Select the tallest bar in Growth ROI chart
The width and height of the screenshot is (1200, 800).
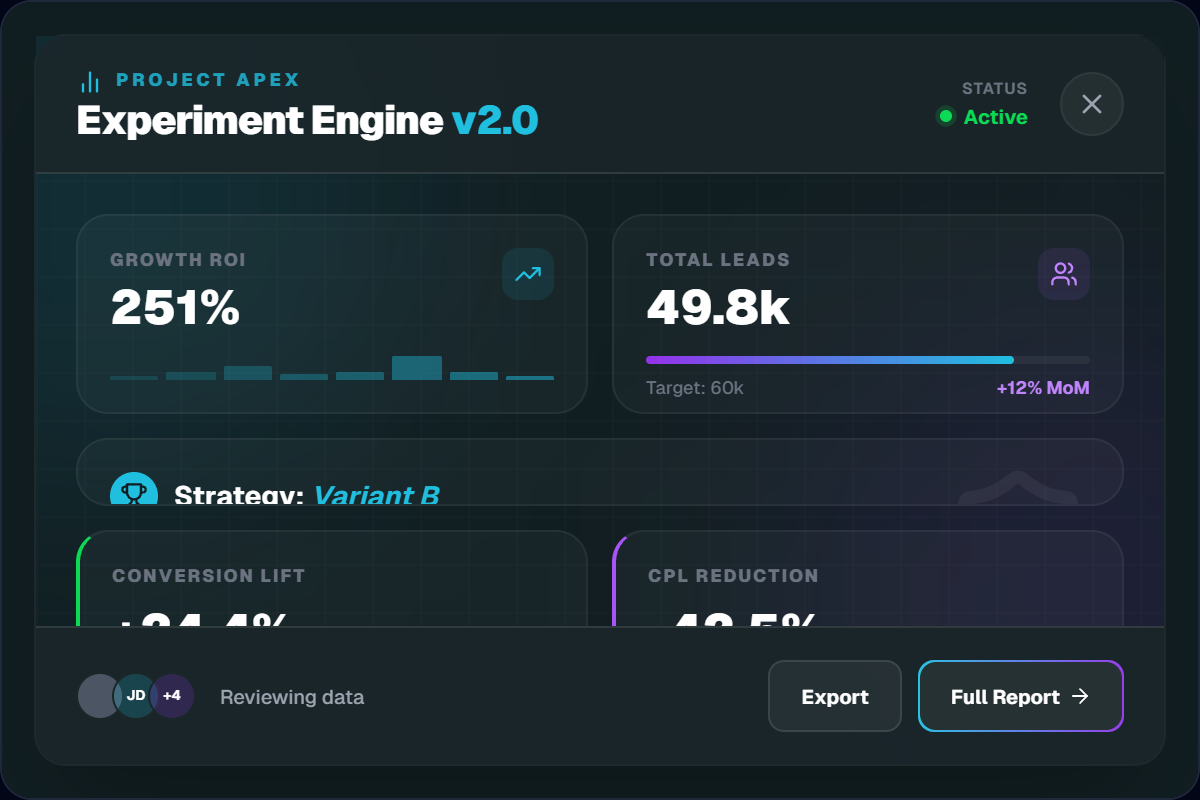point(417,367)
